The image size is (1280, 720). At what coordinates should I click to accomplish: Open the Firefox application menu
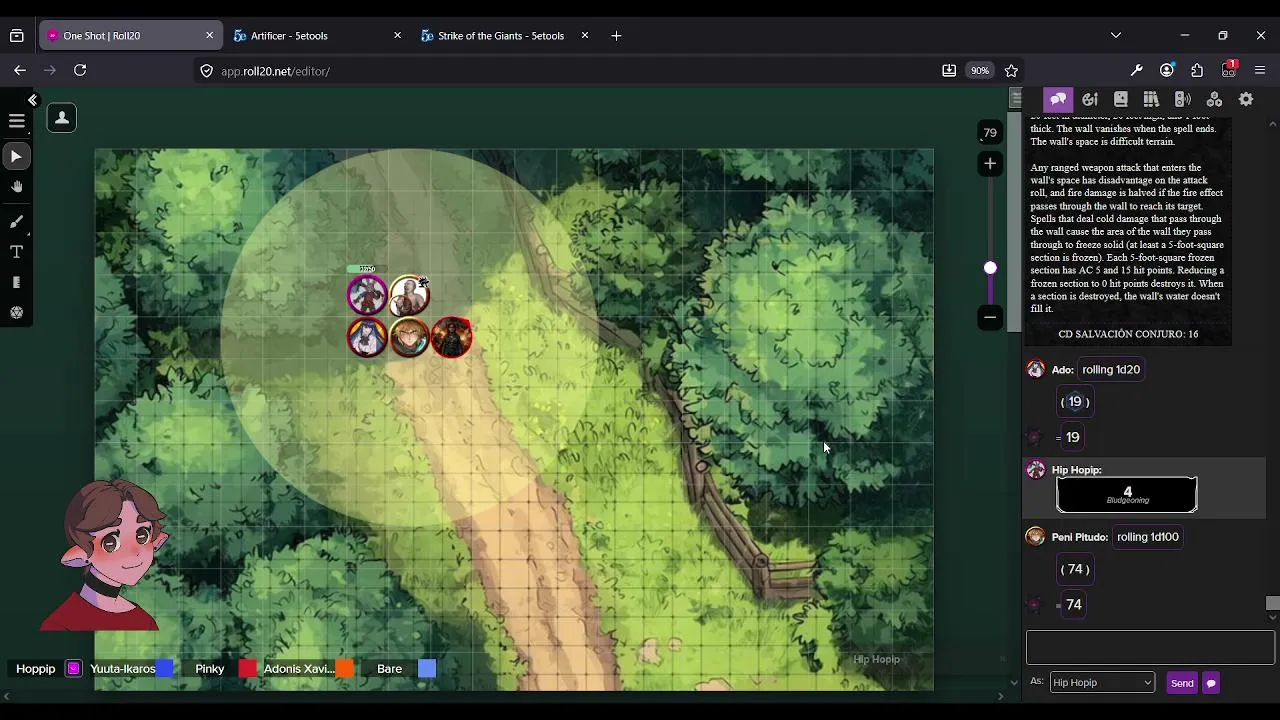(x=1260, y=71)
